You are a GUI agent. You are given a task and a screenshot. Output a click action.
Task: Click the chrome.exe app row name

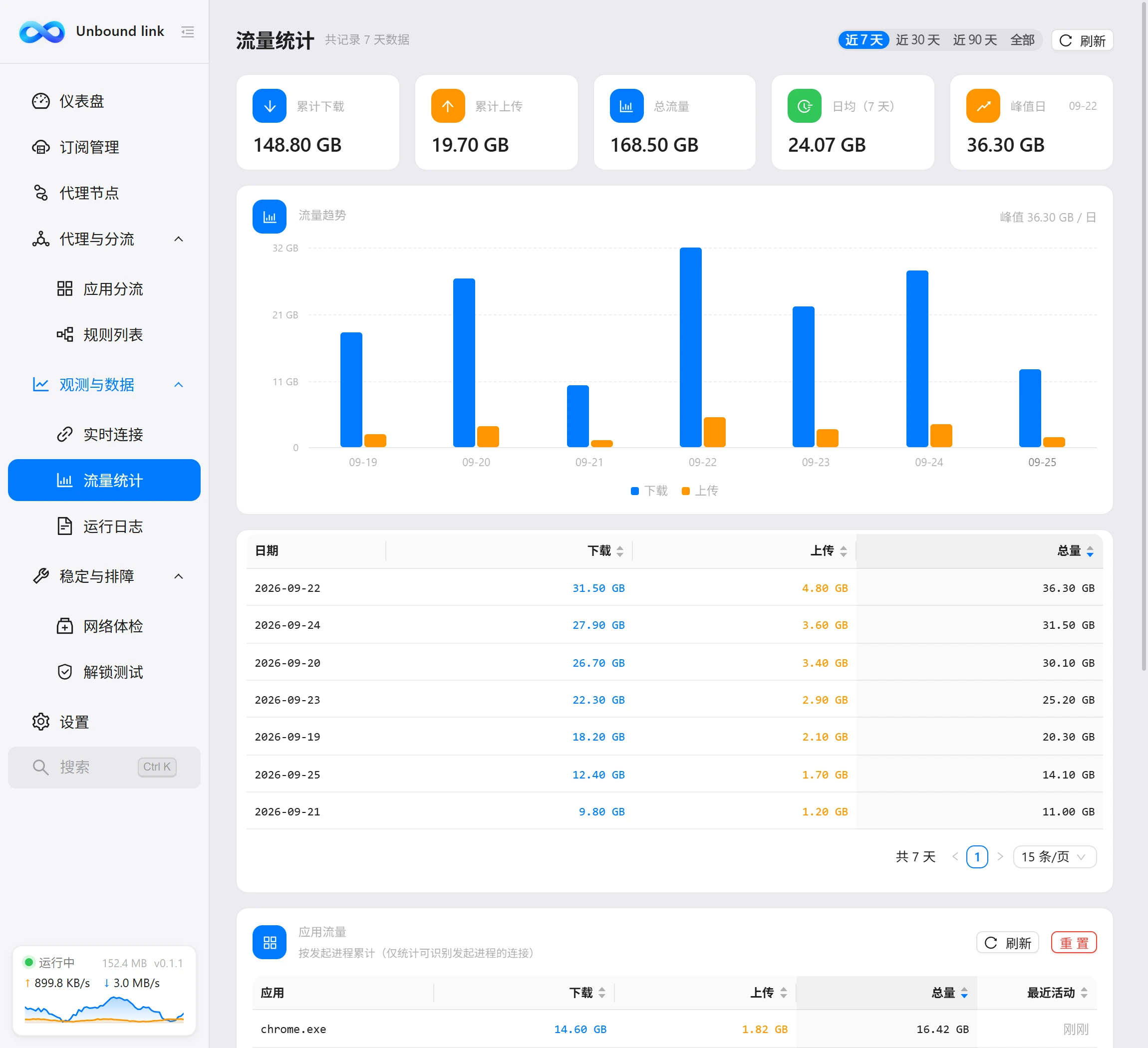pyautogui.click(x=293, y=1029)
